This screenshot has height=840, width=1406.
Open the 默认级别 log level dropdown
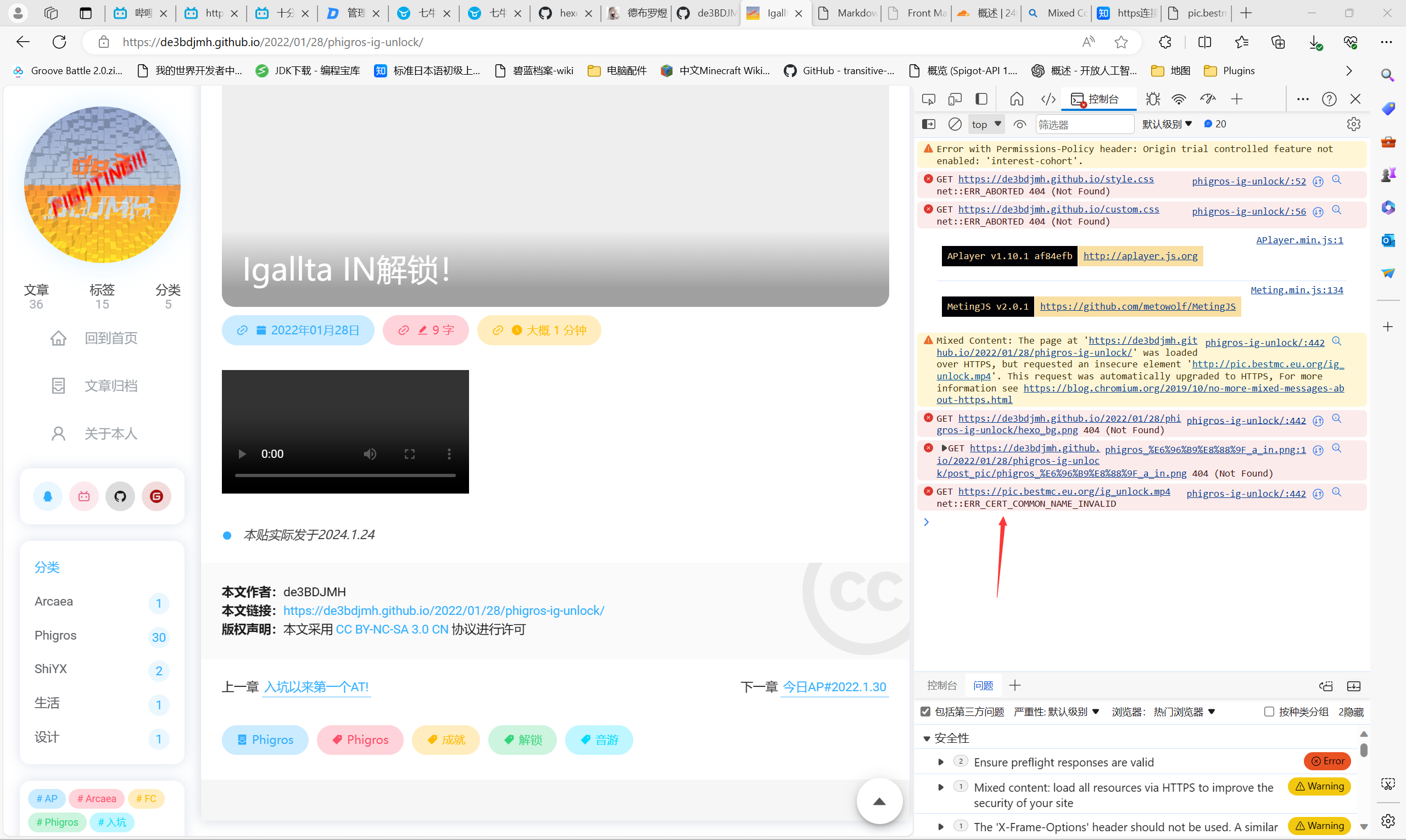coord(1167,124)
